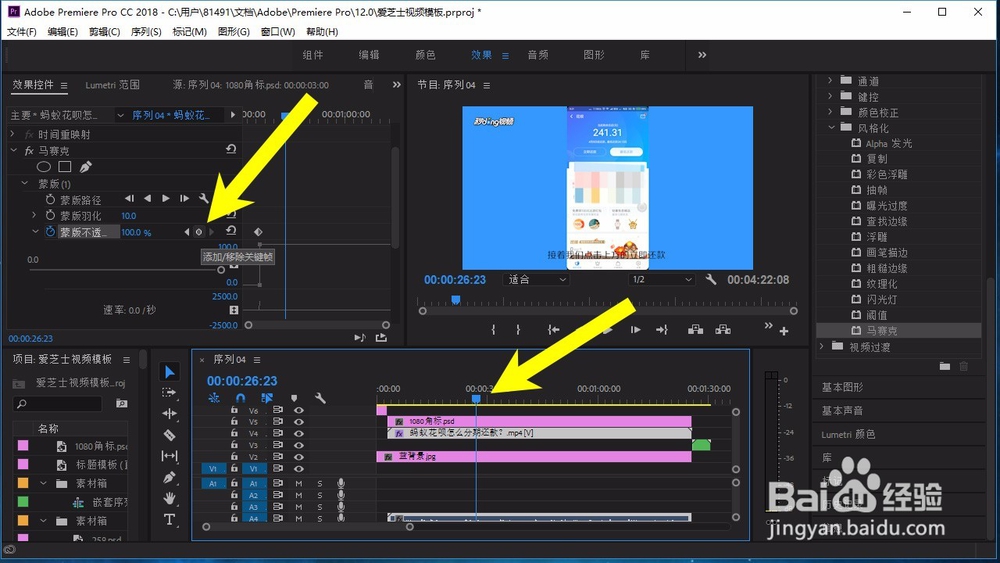This screenshot has width=1000, height=563.
Task: Toggle linked selection in timeline
Action: [x=267, y=398]
